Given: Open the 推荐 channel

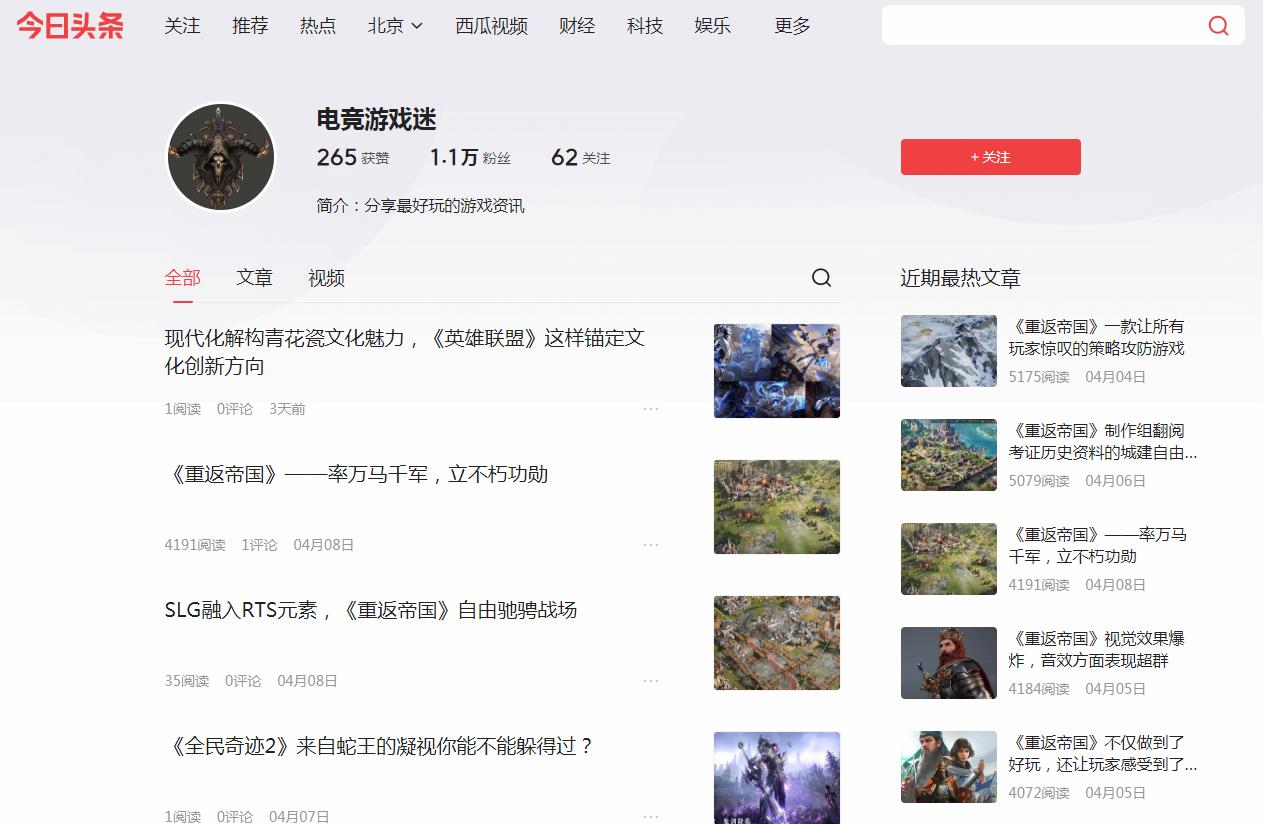Looking at the screenshot, I should click(250, 26).
